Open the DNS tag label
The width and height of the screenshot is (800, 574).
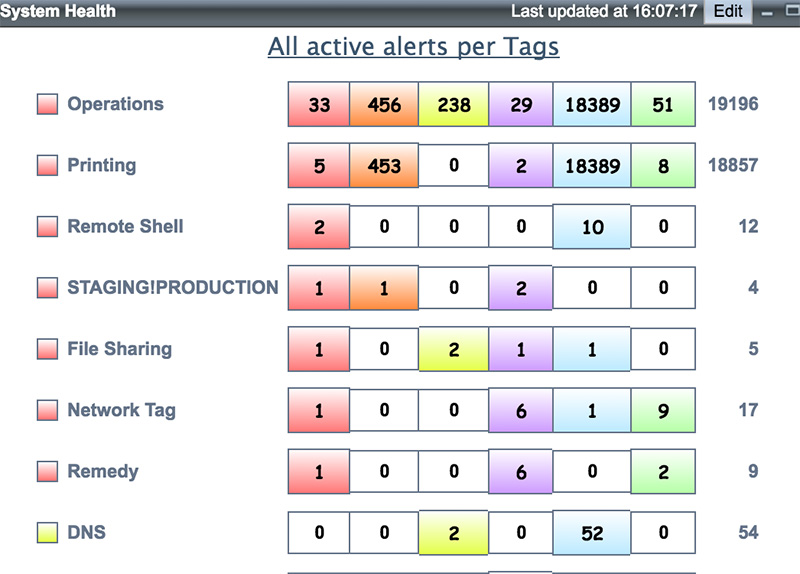(x=87, y=533)
